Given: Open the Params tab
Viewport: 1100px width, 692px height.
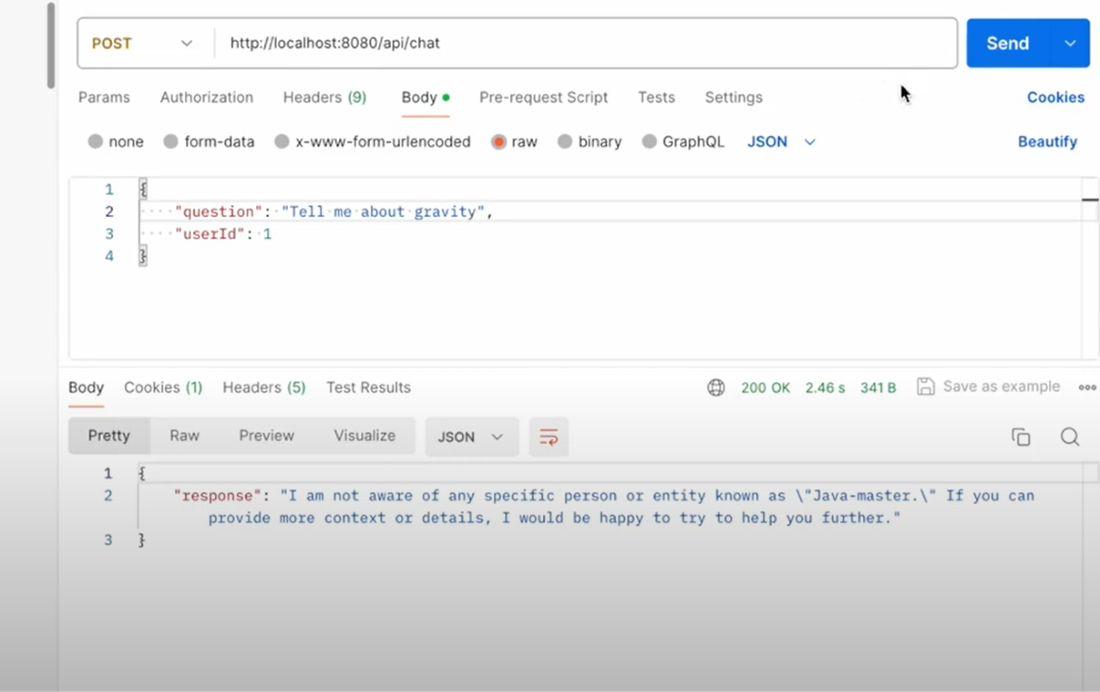Looking at the screenshot, I should (x=104, y=98).
